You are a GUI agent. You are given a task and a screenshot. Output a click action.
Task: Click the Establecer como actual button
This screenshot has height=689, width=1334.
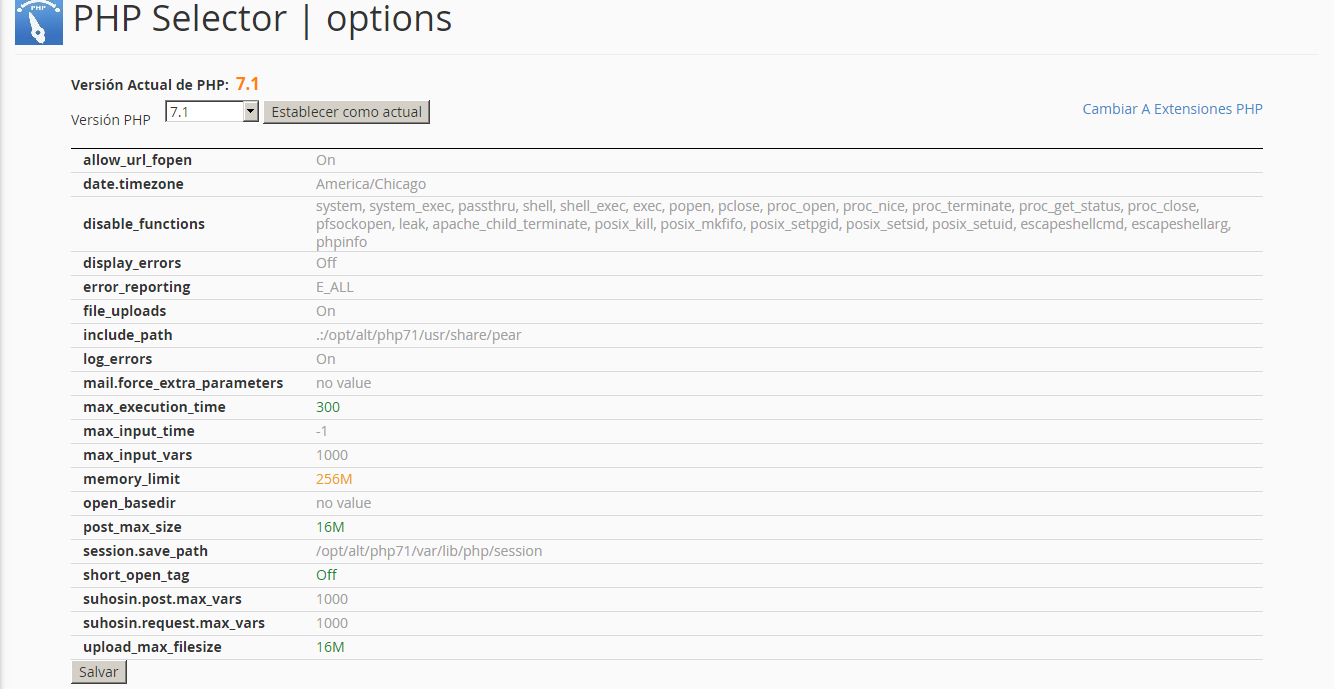(347, 112)
